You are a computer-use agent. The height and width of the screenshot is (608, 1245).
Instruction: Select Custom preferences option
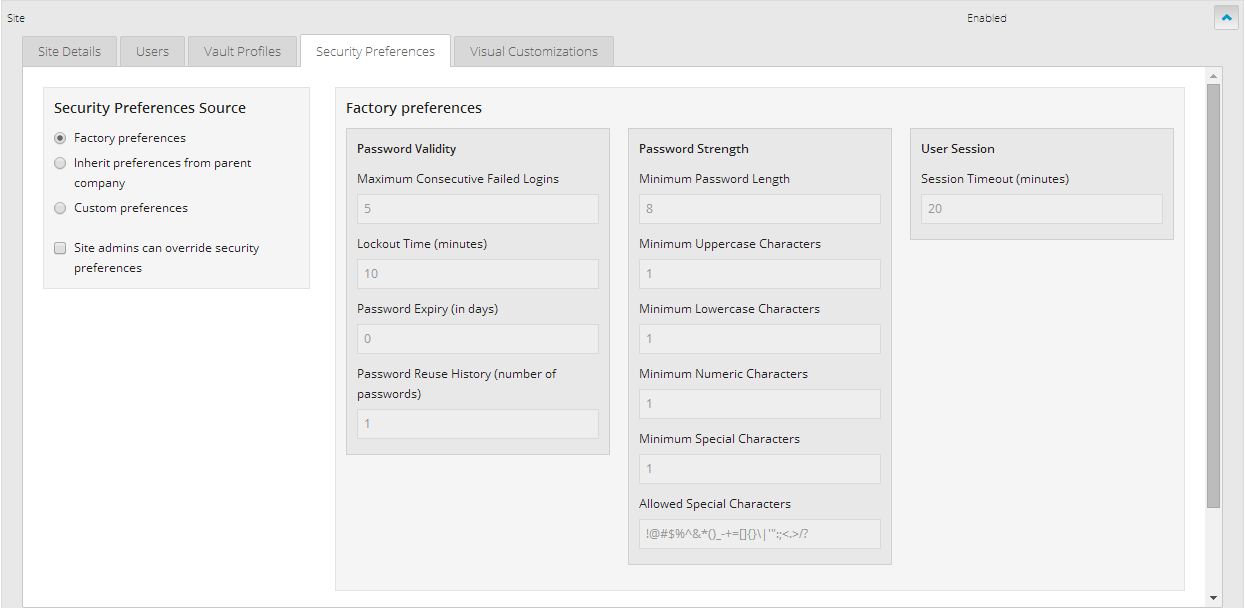click(x=60, y=208)
